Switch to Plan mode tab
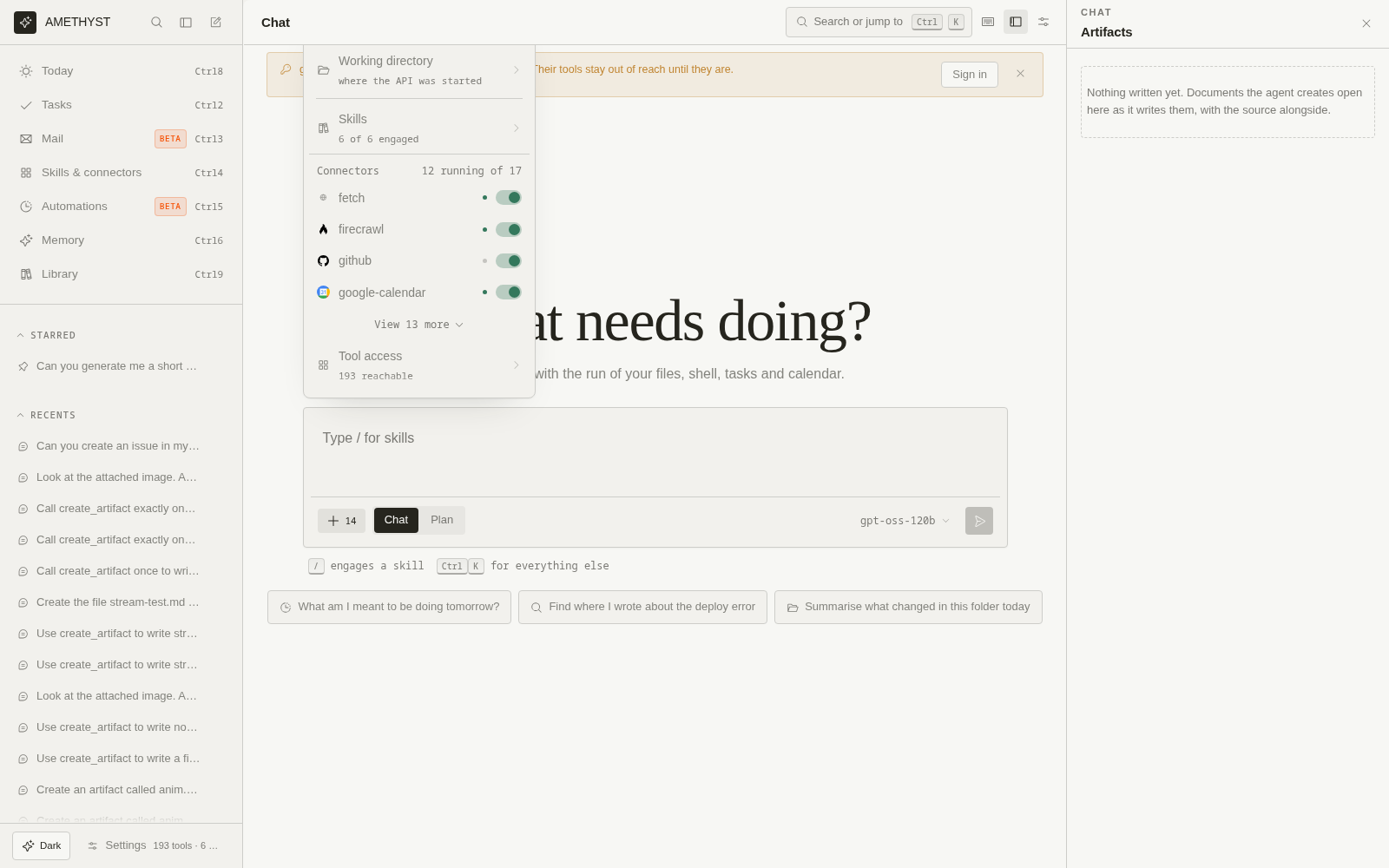Image resolution: width=1389 pixels, height=868 pixels. coord(442,520)
